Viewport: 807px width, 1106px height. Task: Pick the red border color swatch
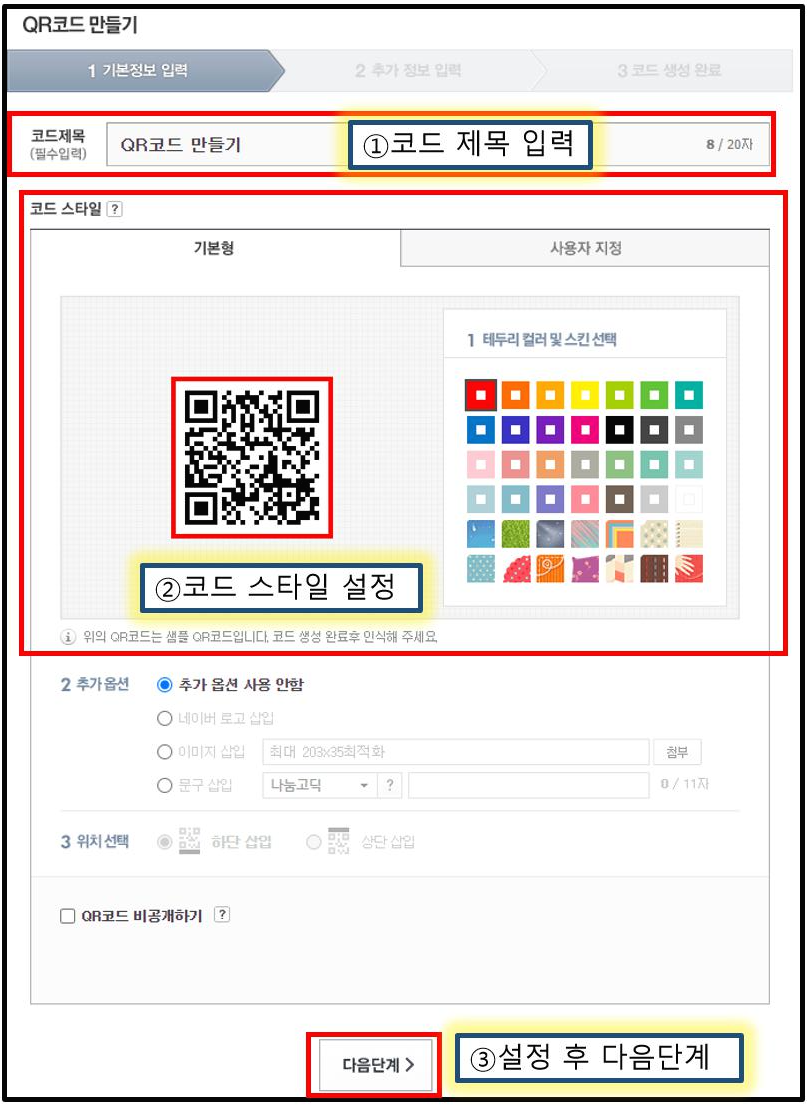[480, 395]
